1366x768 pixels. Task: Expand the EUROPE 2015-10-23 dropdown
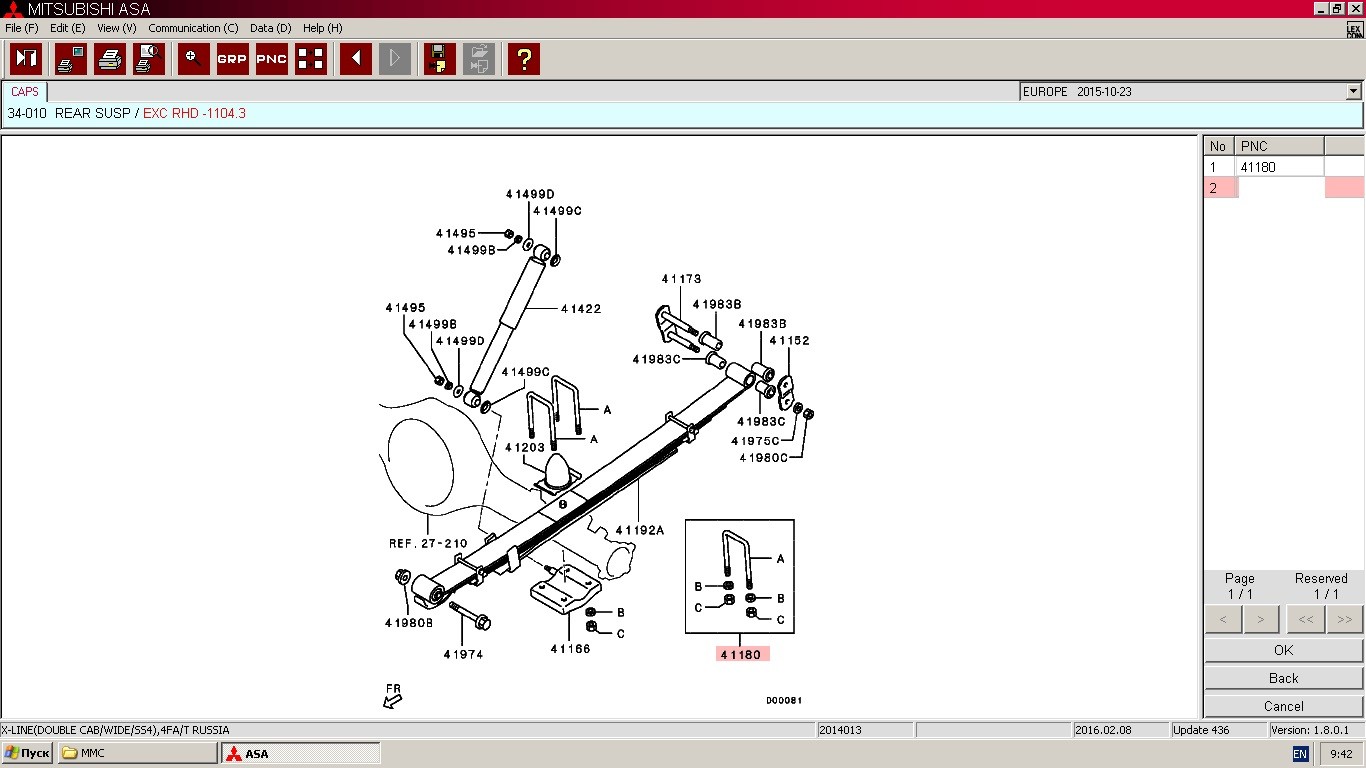[1353, 91]
